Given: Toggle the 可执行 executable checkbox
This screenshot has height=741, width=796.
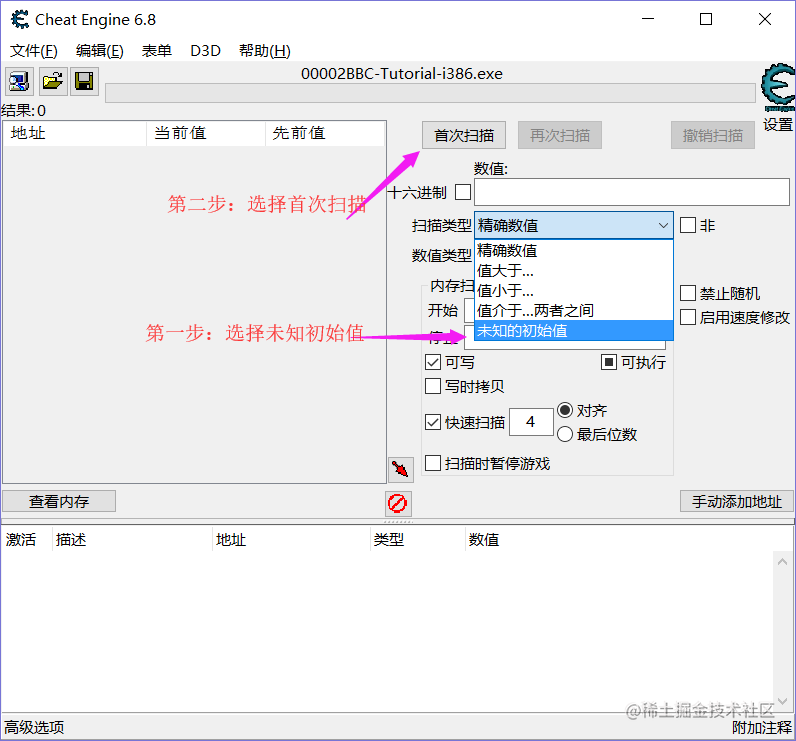Looking at the screenshot, I should tap(609, 362).
